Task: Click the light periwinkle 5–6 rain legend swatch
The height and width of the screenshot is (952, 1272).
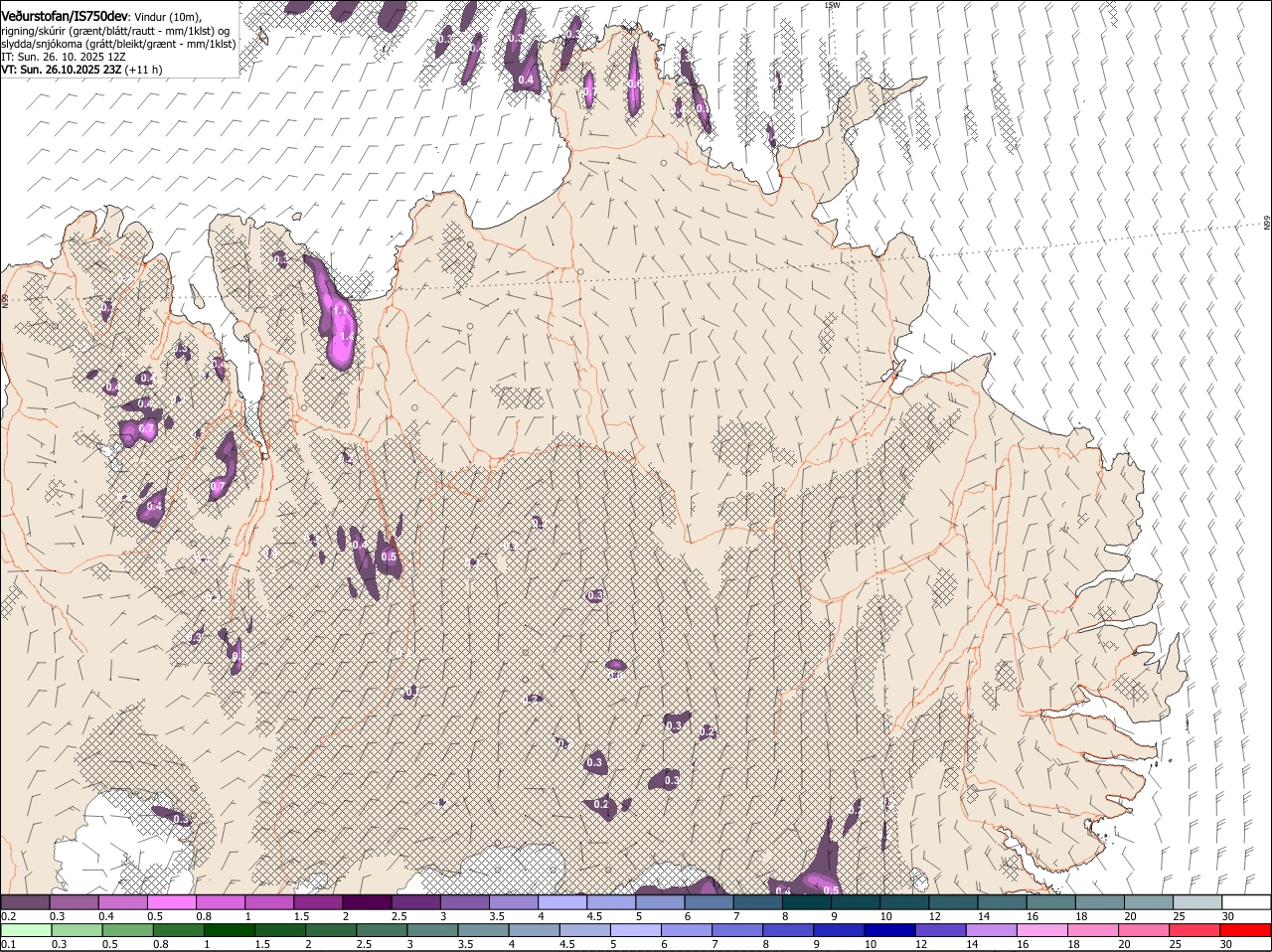Action: [x=636, y=930]
